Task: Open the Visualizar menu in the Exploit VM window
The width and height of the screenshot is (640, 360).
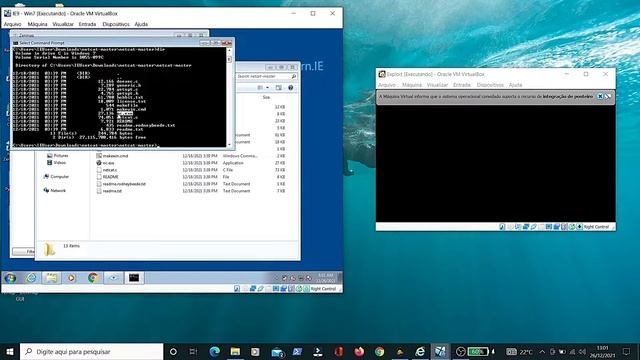Action: pyautogui.click(x=437, y=85)
